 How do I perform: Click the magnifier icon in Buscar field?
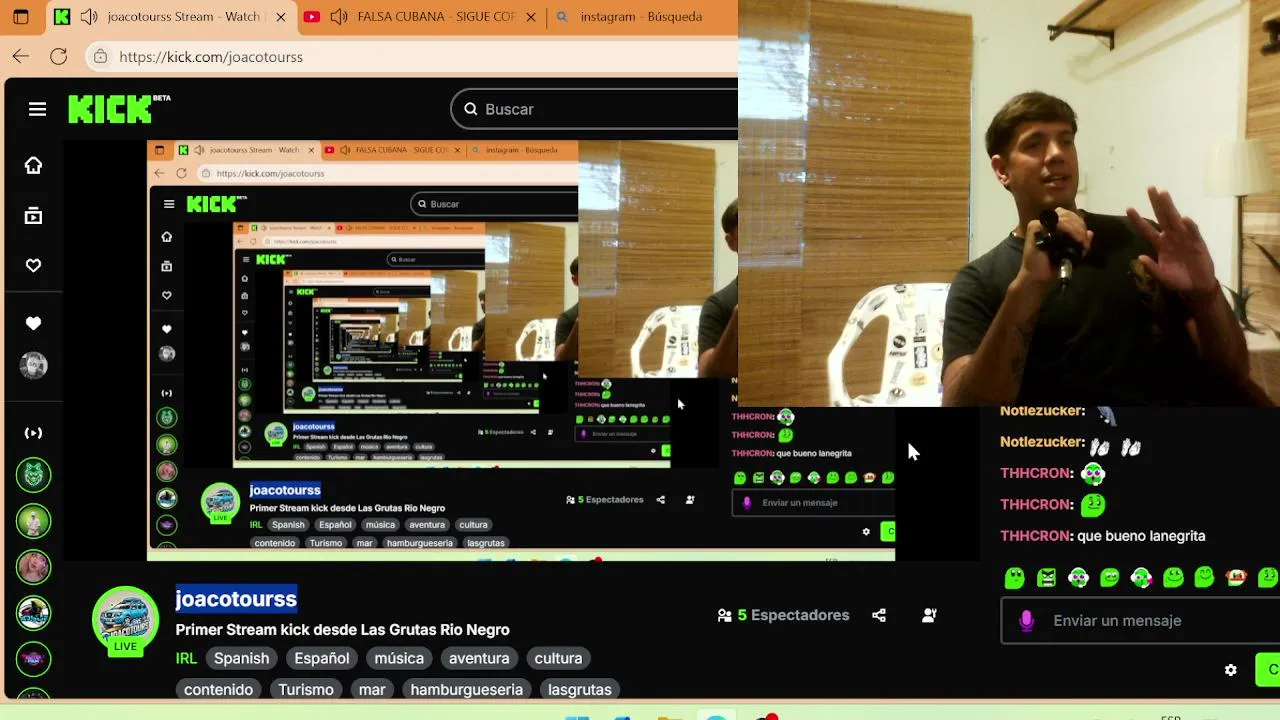(470, 109)
